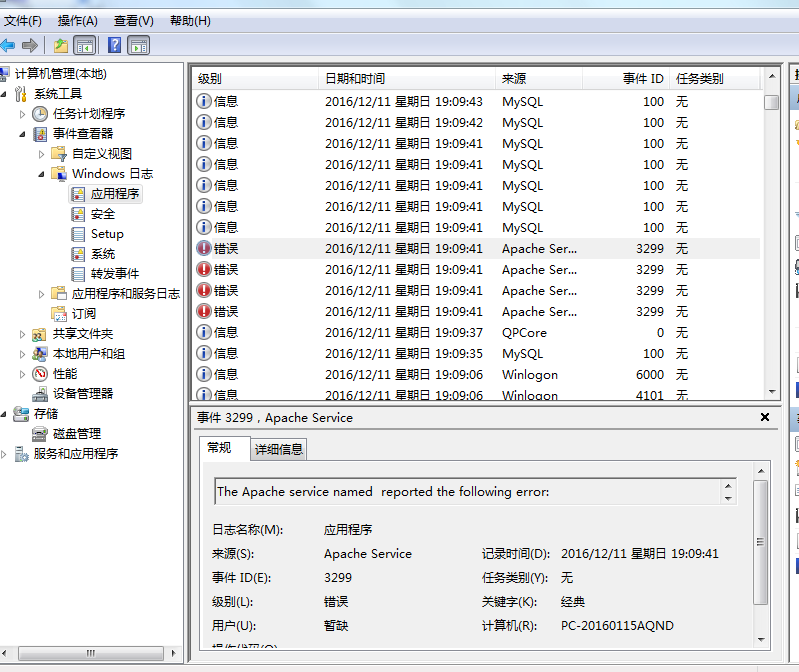
Task: Expand the 本地用户和组 node
Action: (22, 354)
